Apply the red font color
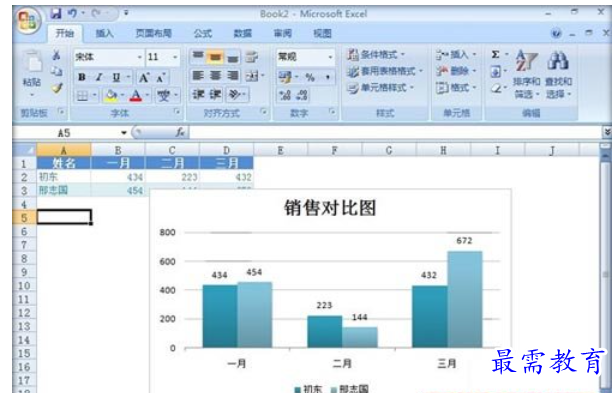Image resolution: width=613 pixels, height=393 pixels. (x=136, y=95)
